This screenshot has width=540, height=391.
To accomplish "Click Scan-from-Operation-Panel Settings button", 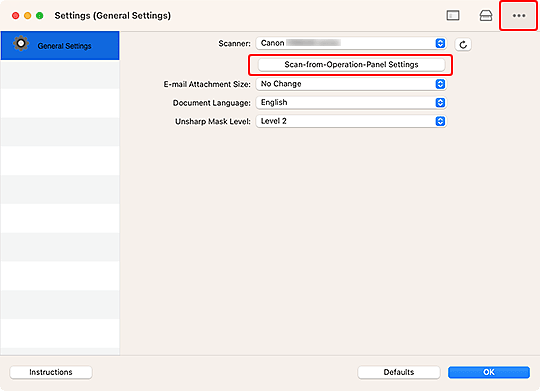I will point(351,65).
